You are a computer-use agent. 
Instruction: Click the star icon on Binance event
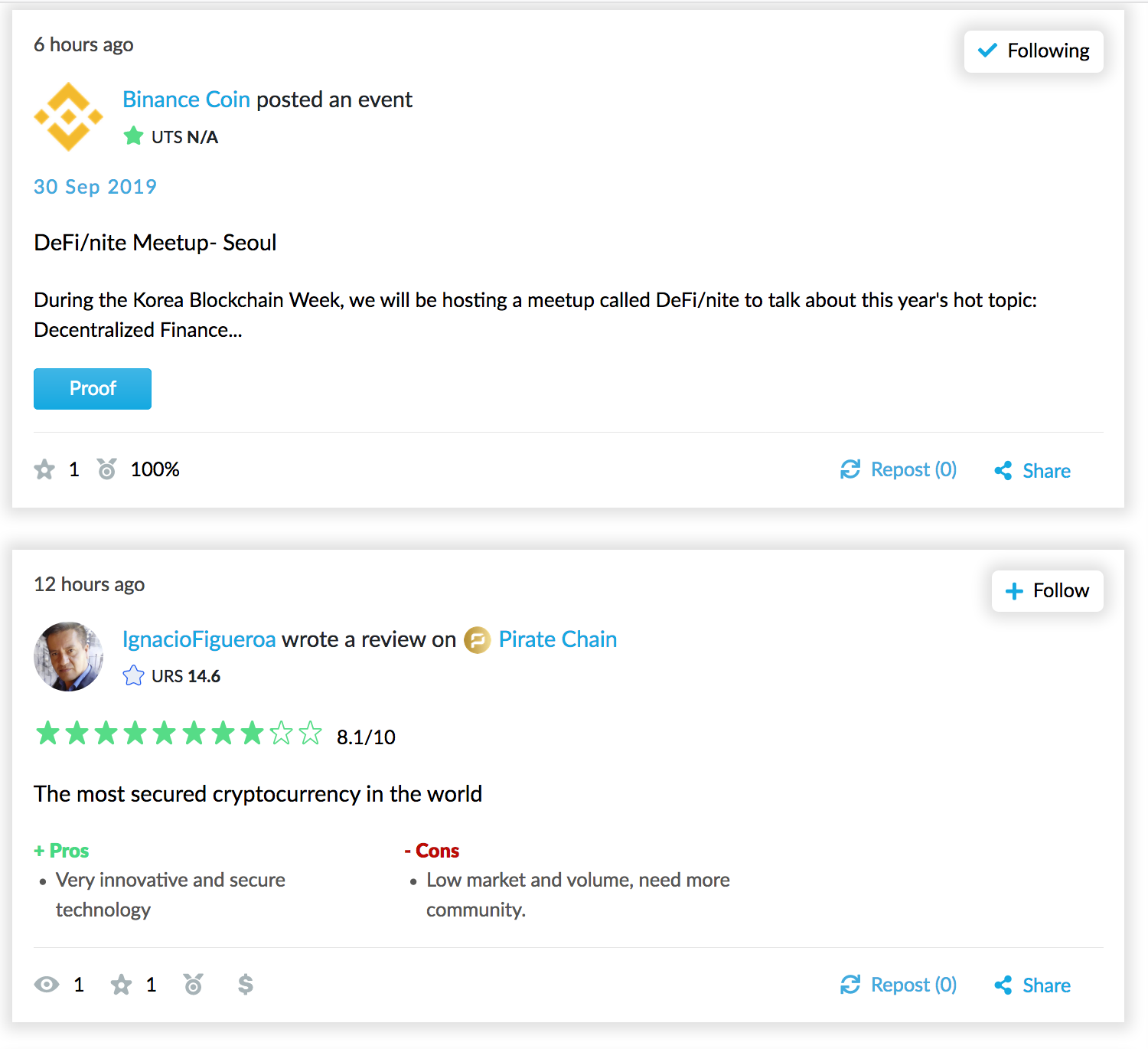click(44, 469)
